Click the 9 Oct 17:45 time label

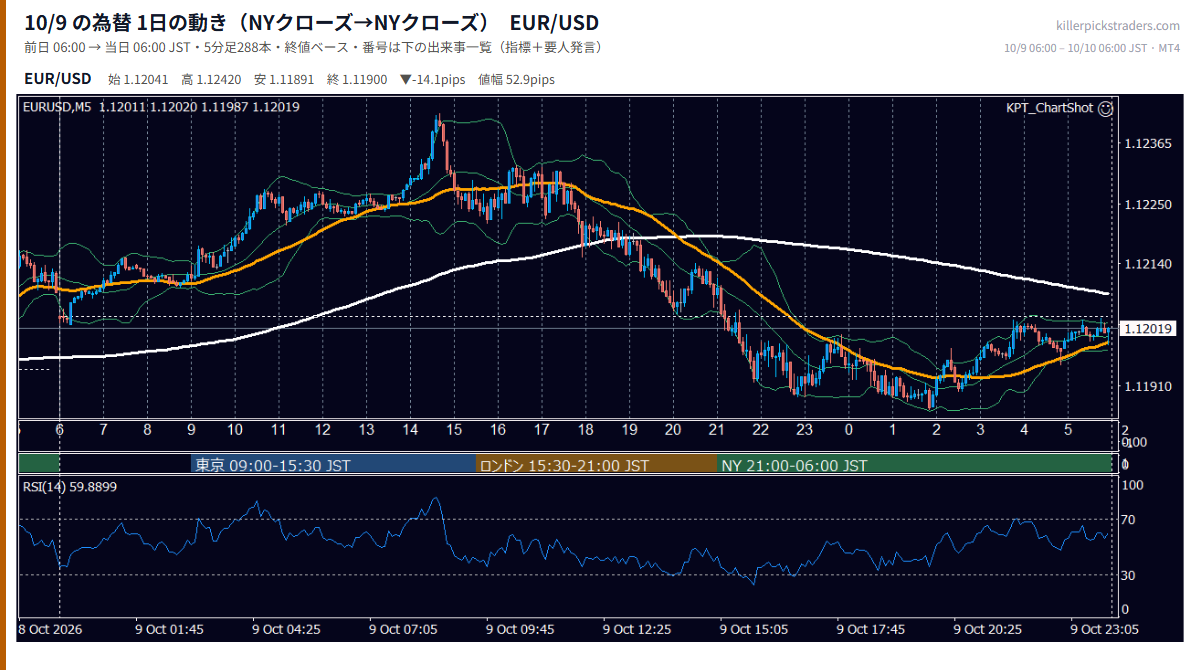pos(871,630)
